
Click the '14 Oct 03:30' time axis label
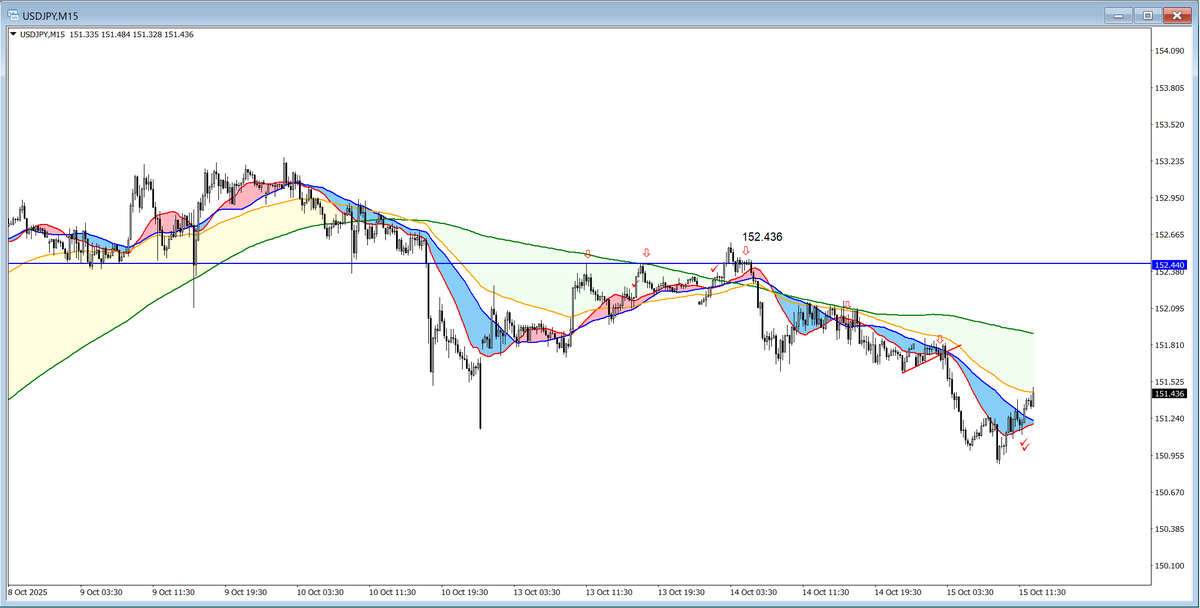pyautogui.click(x=751, y=592)
